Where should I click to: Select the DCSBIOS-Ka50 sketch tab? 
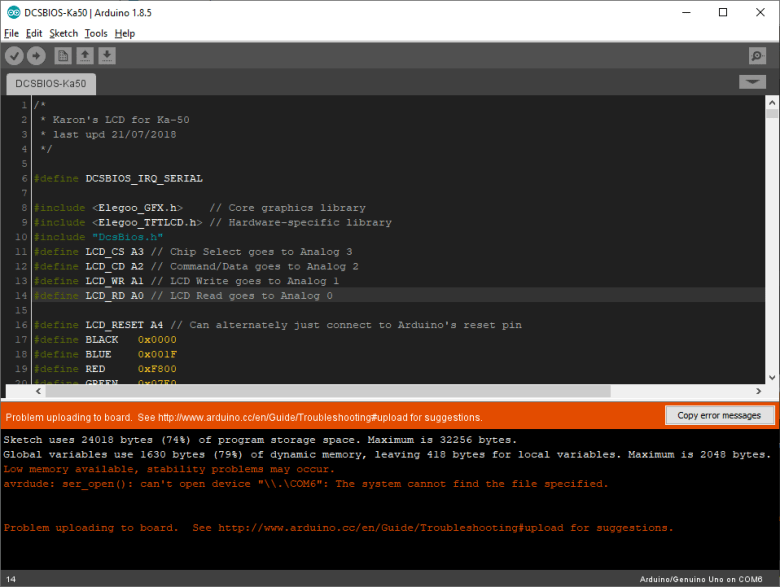coord(51,84)
